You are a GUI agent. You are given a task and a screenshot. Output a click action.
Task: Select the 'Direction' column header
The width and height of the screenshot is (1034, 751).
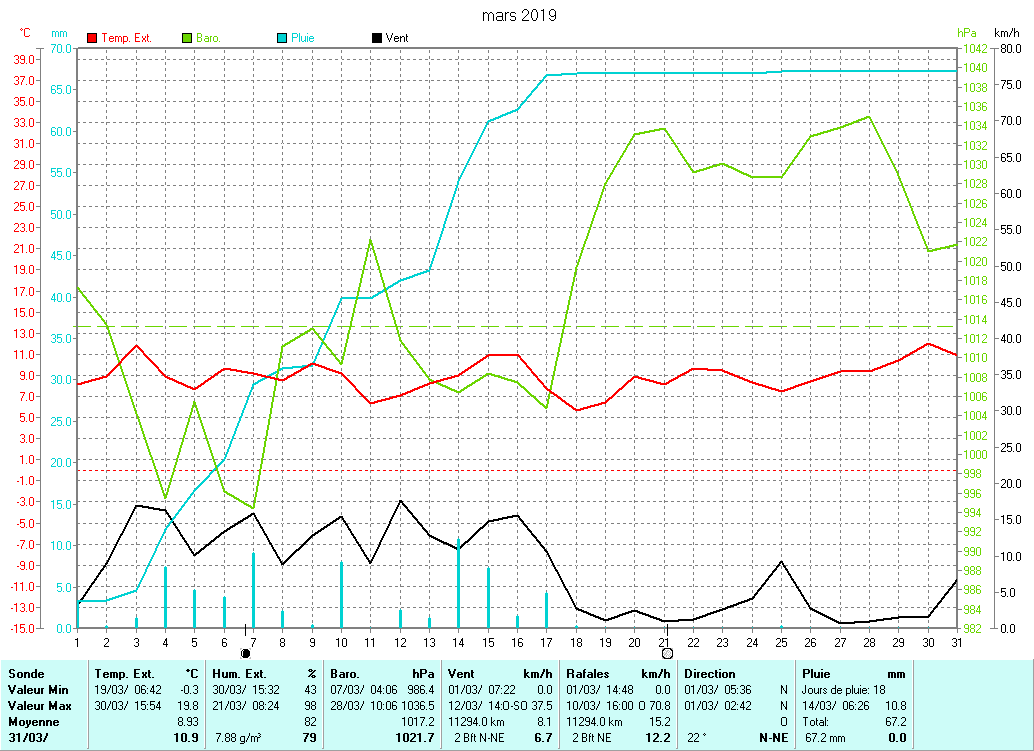coord(710,674)
